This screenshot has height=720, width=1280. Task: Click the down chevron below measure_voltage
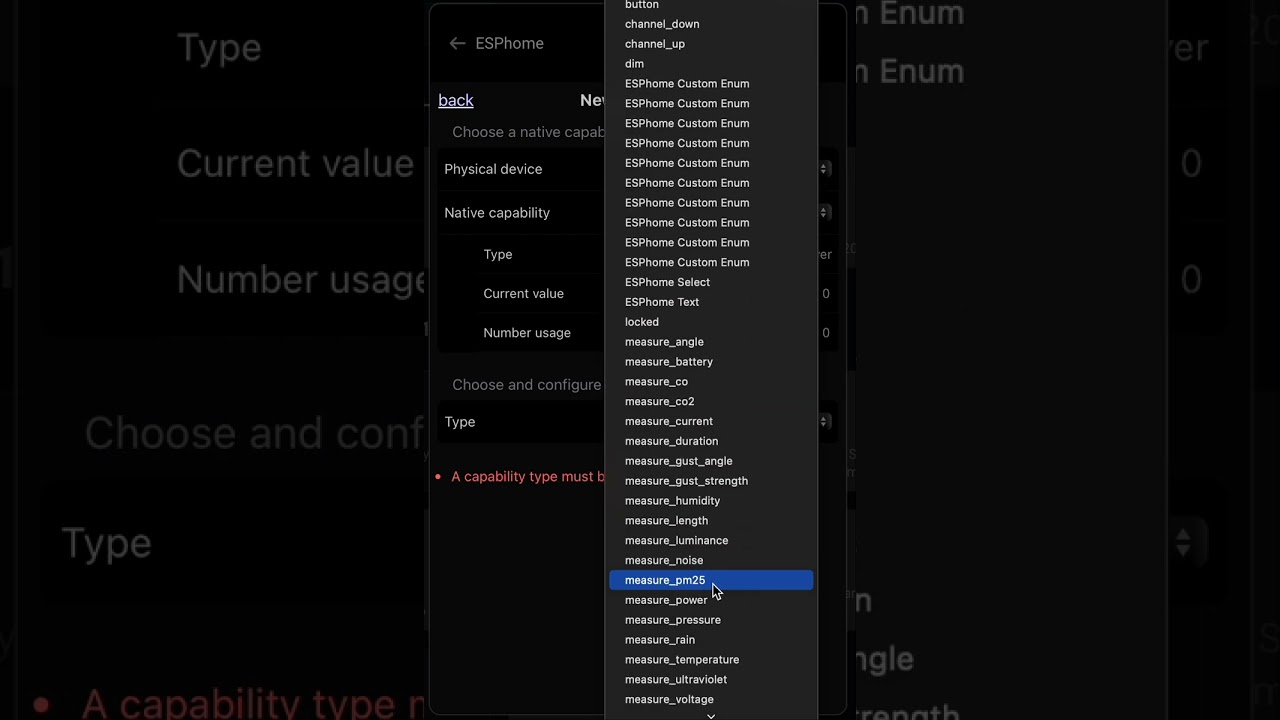click(x=711, y=715)
